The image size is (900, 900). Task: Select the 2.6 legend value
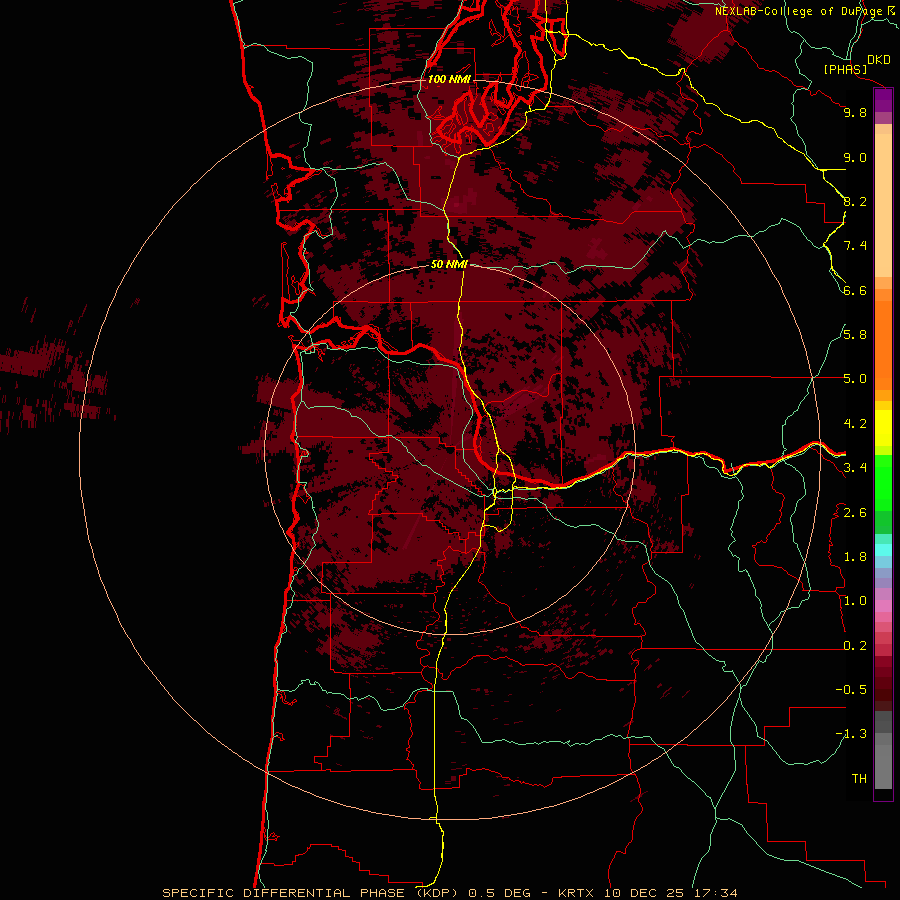tap(855, 513)
